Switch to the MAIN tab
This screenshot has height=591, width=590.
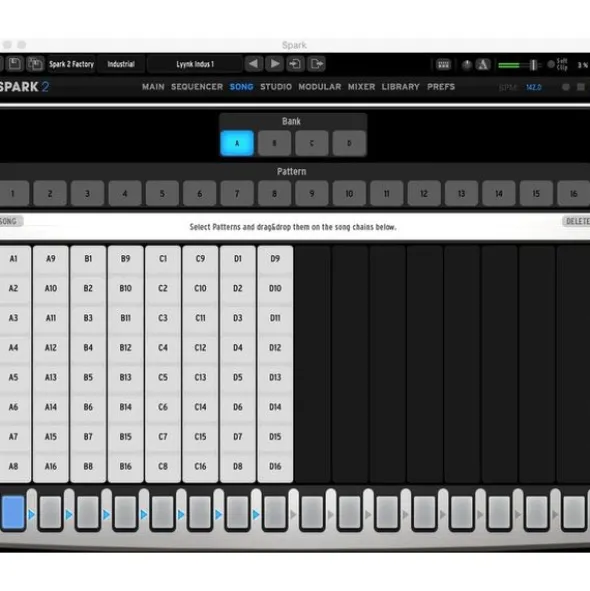[x=153, y=87]
